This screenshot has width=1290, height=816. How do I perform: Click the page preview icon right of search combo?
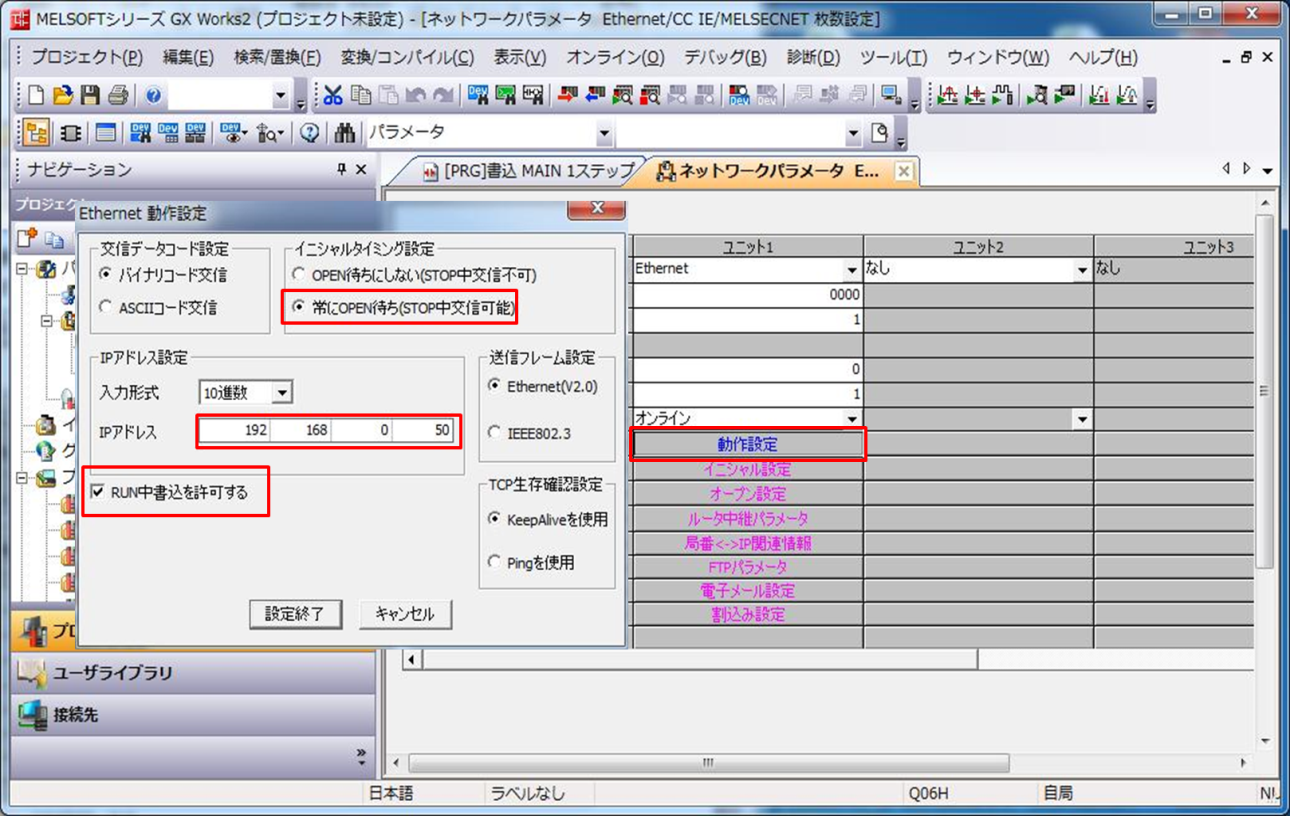879,132
